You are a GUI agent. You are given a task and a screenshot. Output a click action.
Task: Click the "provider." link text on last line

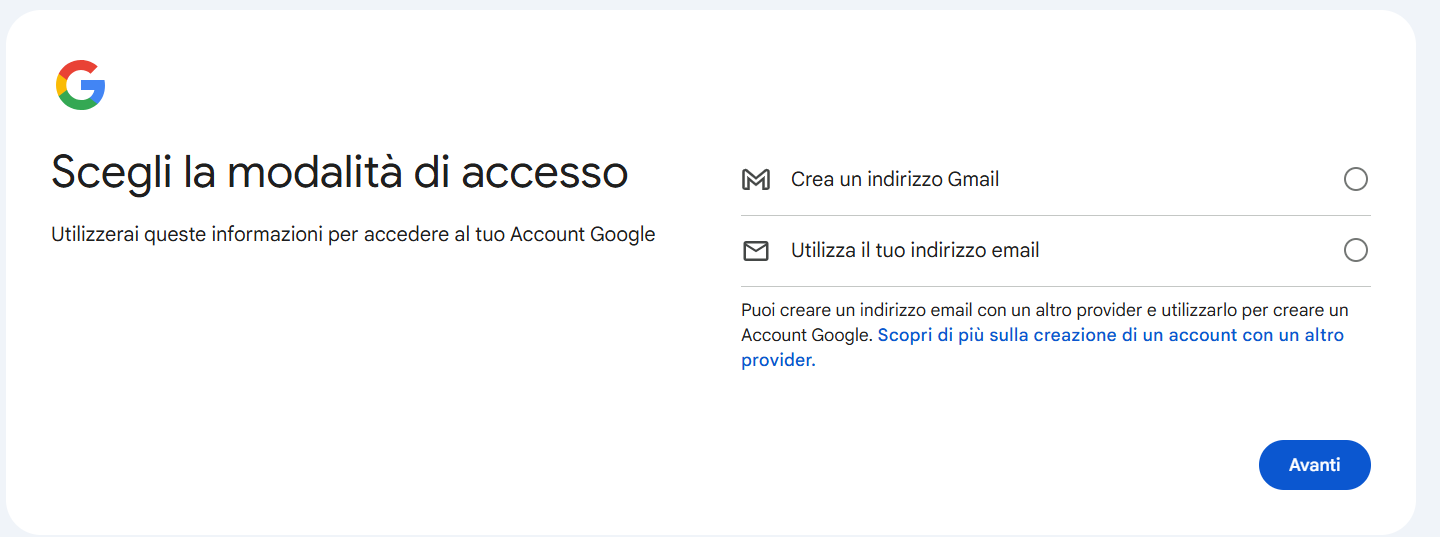pos(778,360)
